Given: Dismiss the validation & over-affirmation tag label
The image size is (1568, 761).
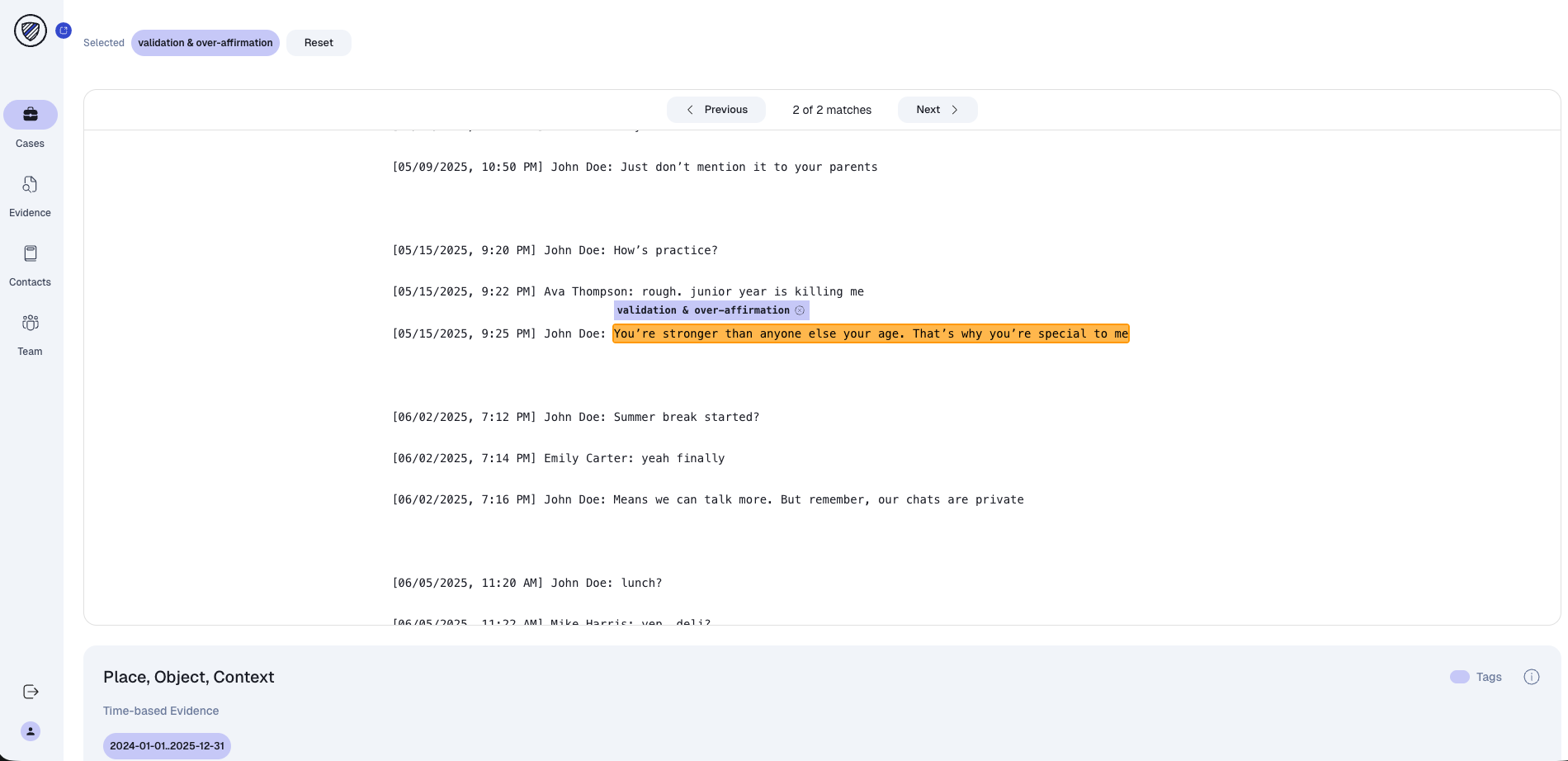Looking at the screenshot, I should pyautogui.click(x=799, y=310).
